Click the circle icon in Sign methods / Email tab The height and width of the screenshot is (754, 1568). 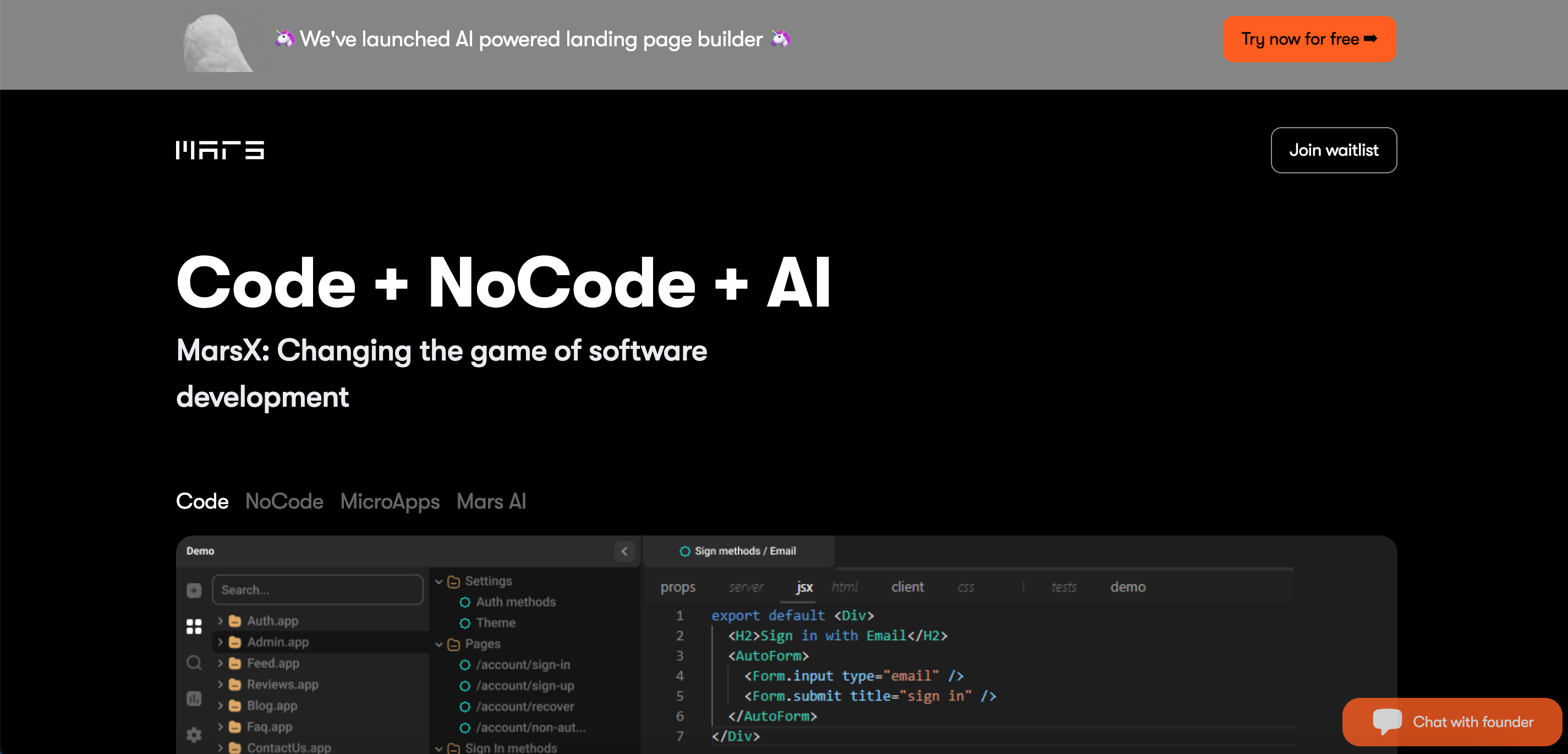pos(685,551)
